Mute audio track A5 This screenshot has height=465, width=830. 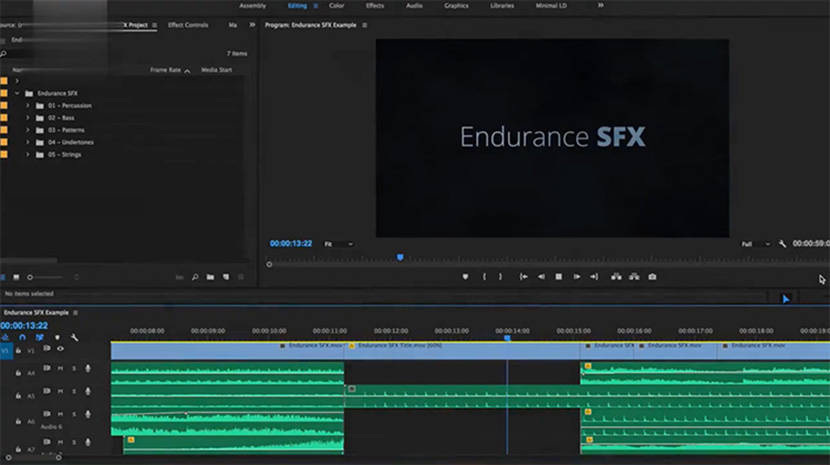coord(60,391)
